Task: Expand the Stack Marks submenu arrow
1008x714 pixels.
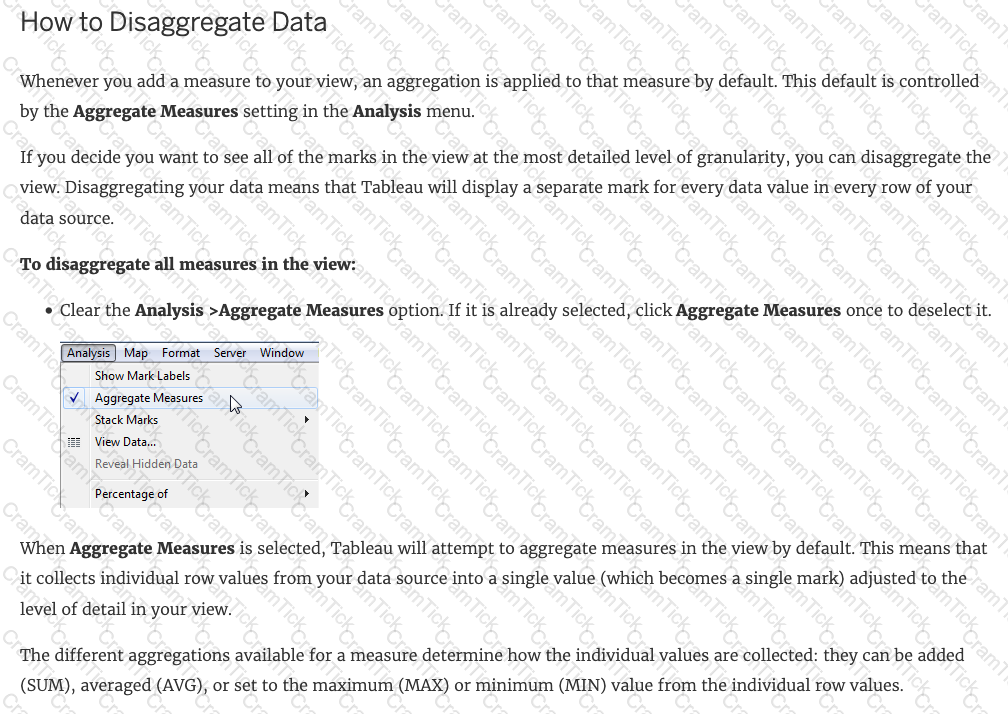Action: (x=307, y=420)
